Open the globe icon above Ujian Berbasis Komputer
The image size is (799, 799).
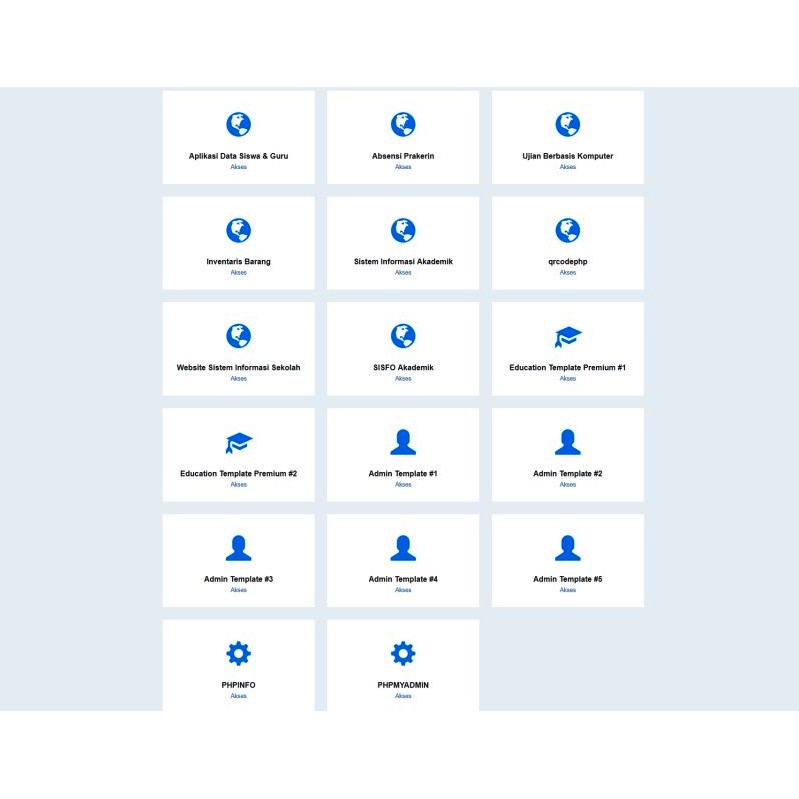[x=567, y=124]
